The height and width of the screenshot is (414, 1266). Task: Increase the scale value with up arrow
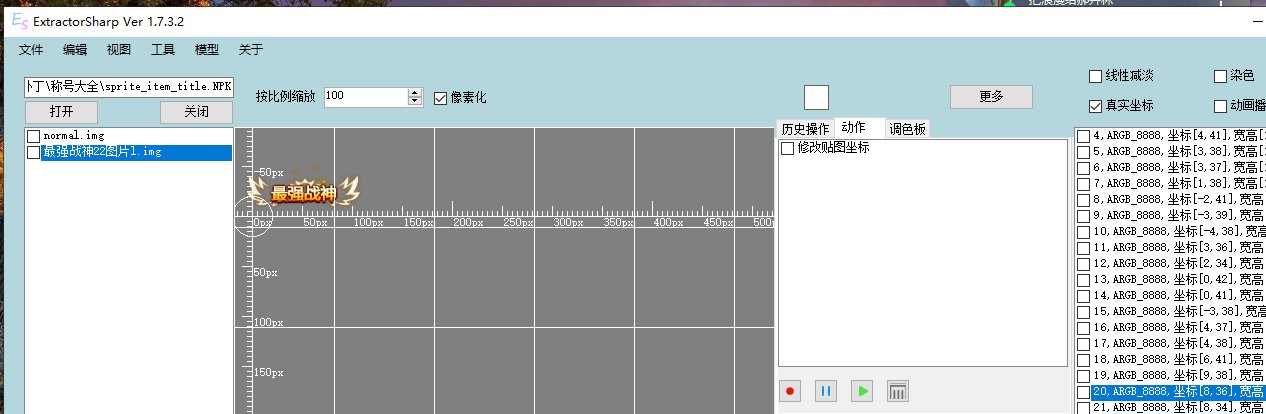pyautogui.click(x=415, y=92)
